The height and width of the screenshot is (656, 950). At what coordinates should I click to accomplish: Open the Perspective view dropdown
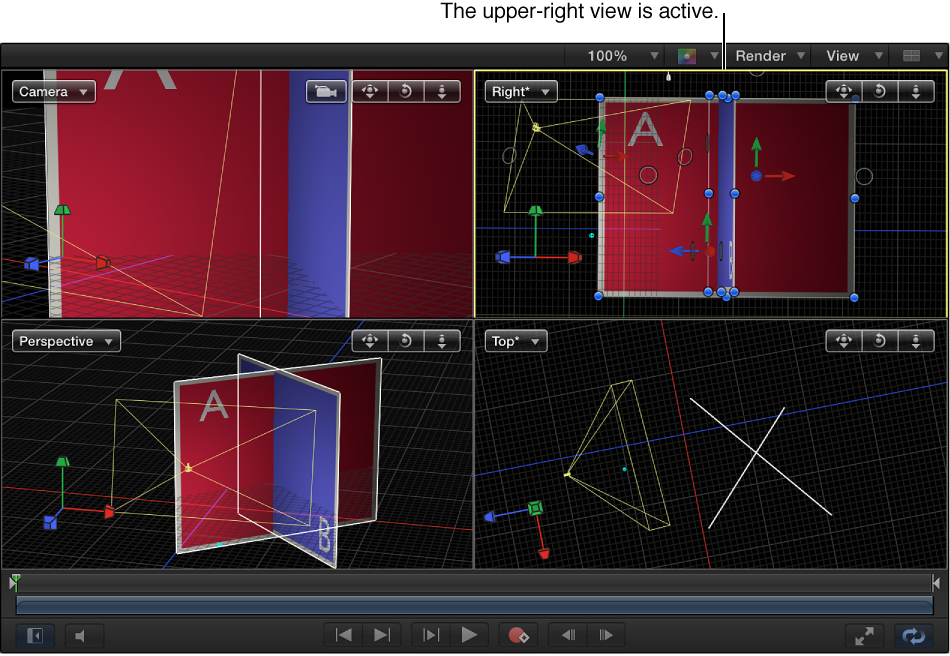pyautogui.click(x=65, y=341)
